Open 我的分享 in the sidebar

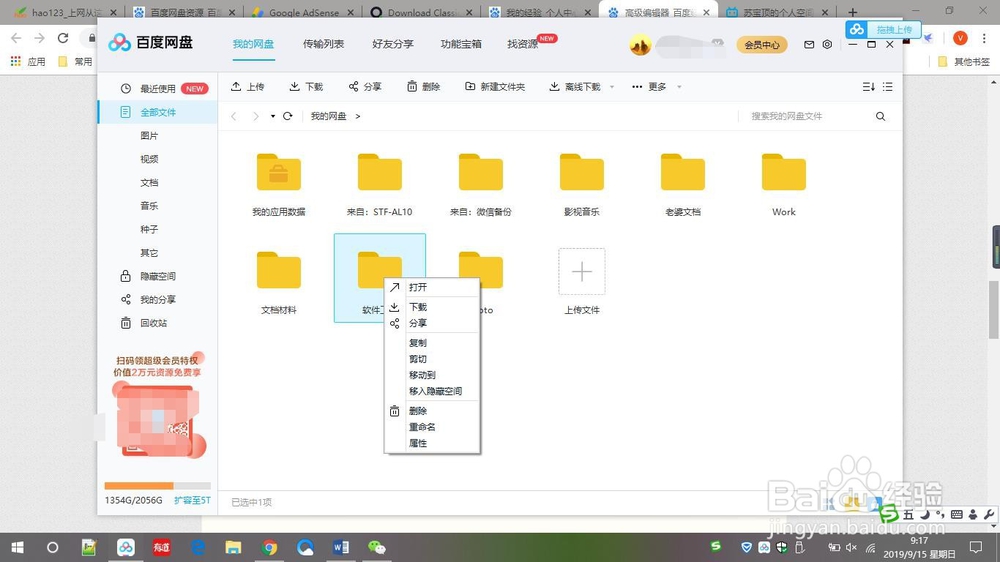click(x=158, y=300)
